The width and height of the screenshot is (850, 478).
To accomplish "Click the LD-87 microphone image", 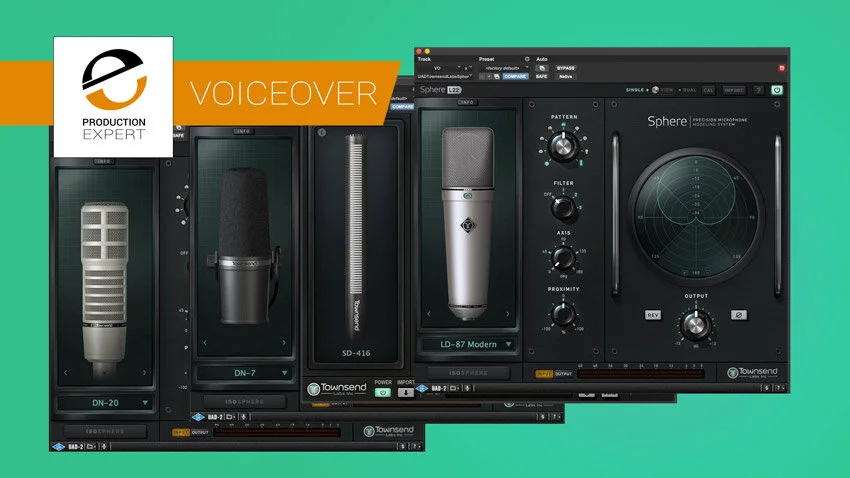I will click(x=467, y=222).
